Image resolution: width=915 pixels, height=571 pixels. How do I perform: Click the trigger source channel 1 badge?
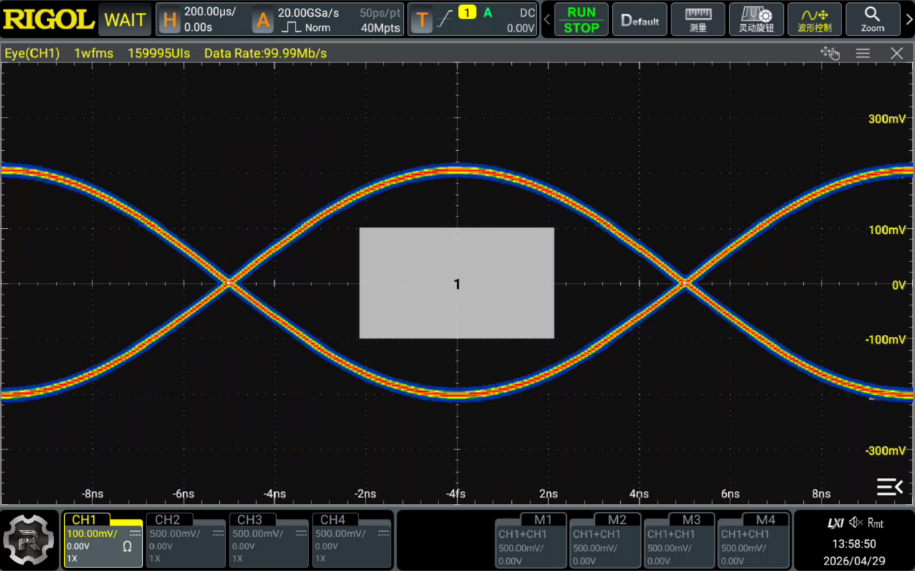tap(467, 12)
